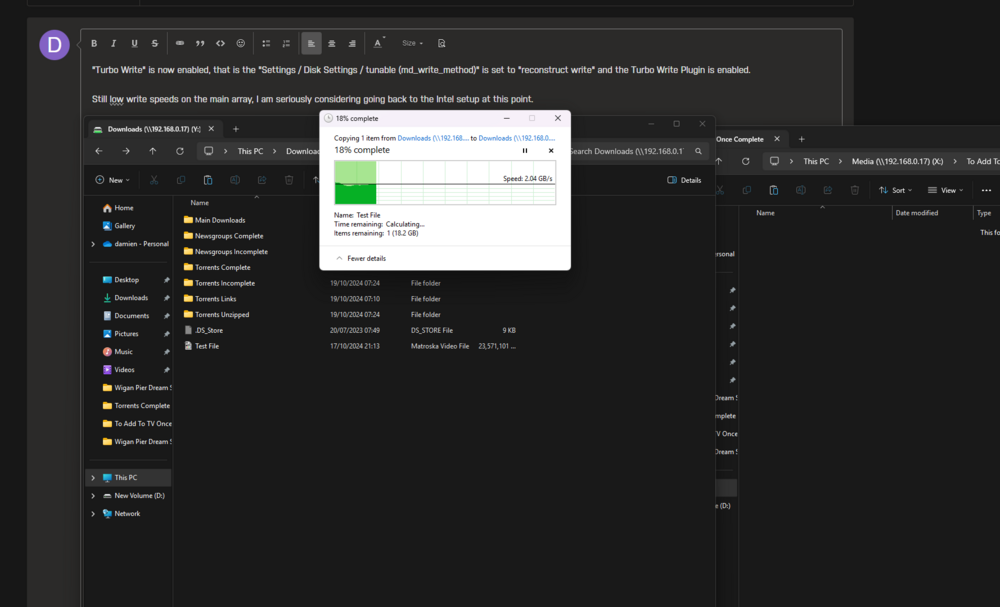
Task: Go forward in the Downloads Explorer window
Action: pos(126,151)
